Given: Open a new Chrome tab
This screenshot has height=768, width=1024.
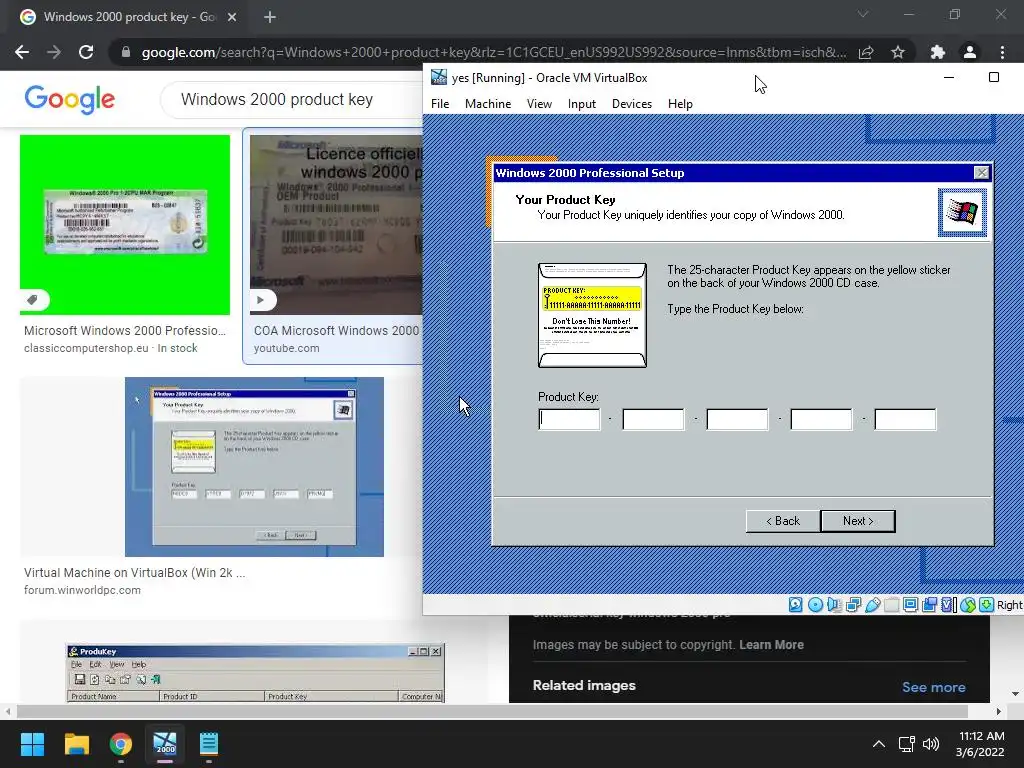Looking at the screenshot, I should (x=270, y=17).
